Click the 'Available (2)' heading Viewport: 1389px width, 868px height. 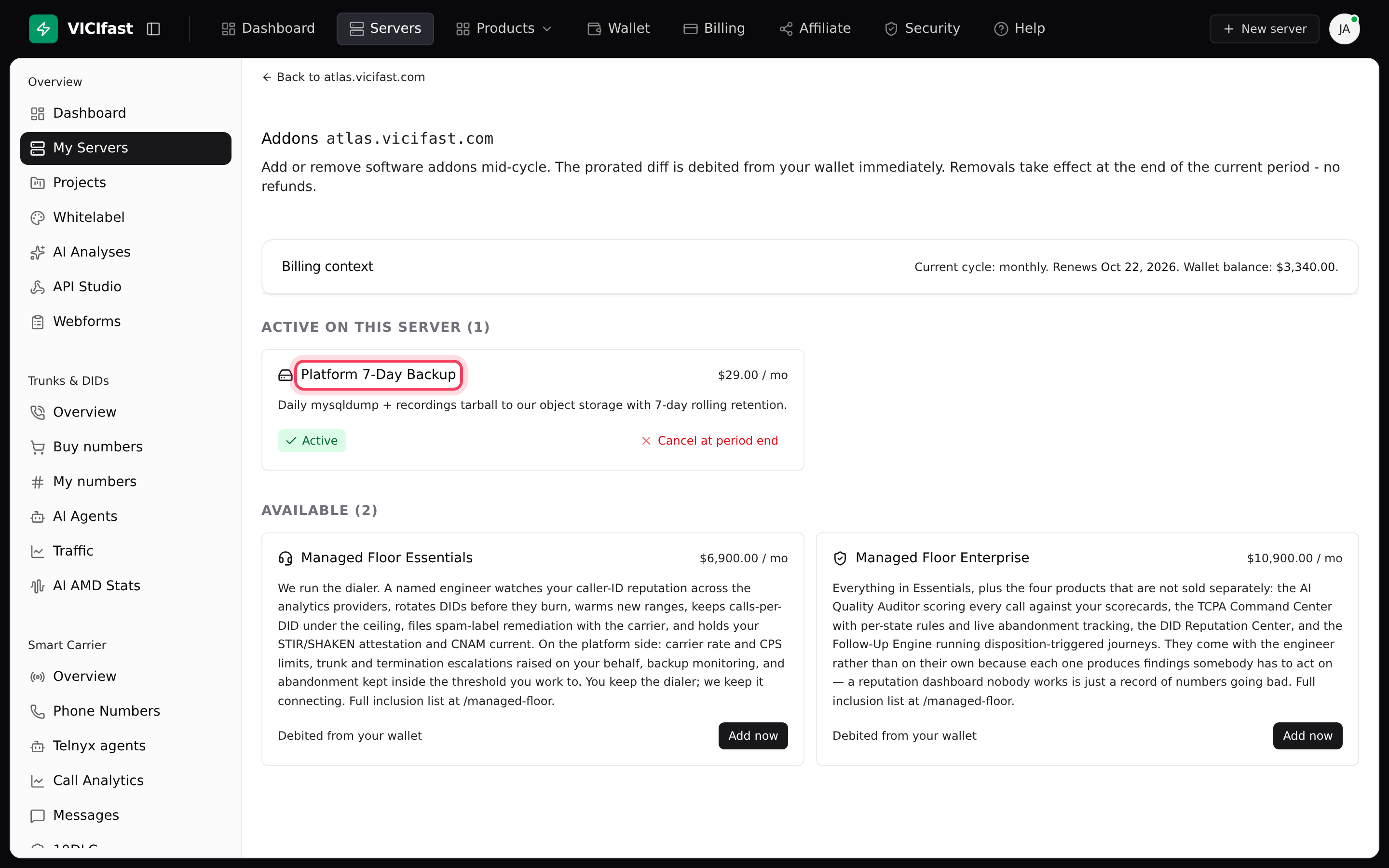point(320,510)
